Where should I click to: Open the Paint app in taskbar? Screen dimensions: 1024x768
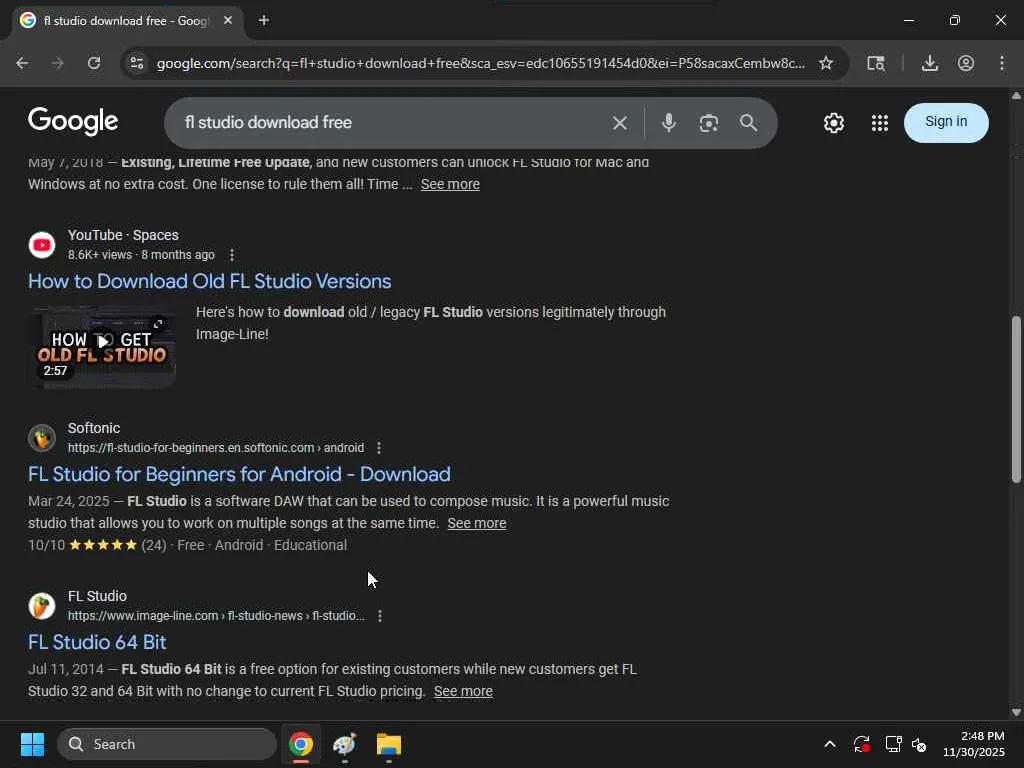point(345,744)
